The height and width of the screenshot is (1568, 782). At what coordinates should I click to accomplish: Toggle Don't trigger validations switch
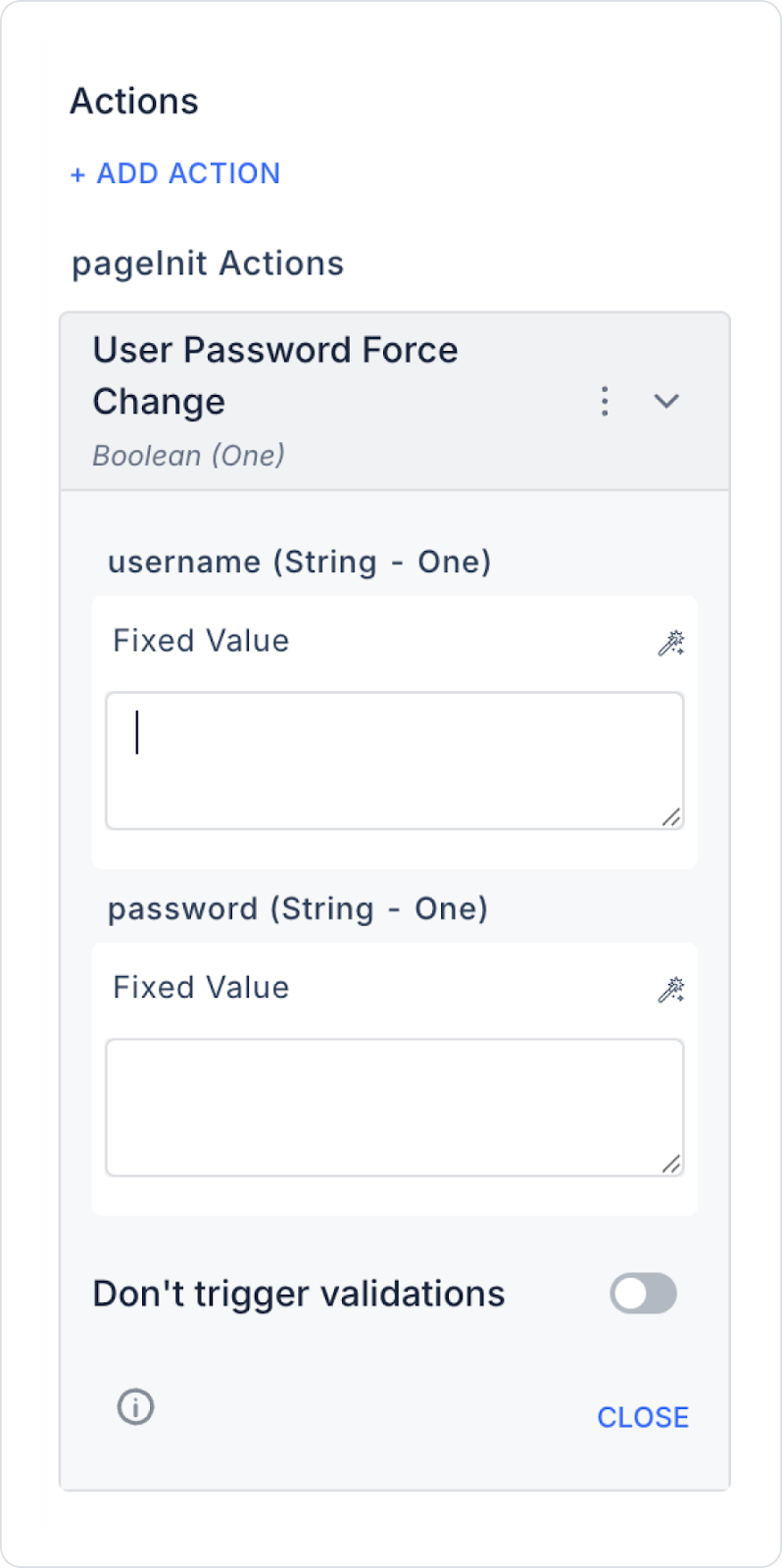644,1294
